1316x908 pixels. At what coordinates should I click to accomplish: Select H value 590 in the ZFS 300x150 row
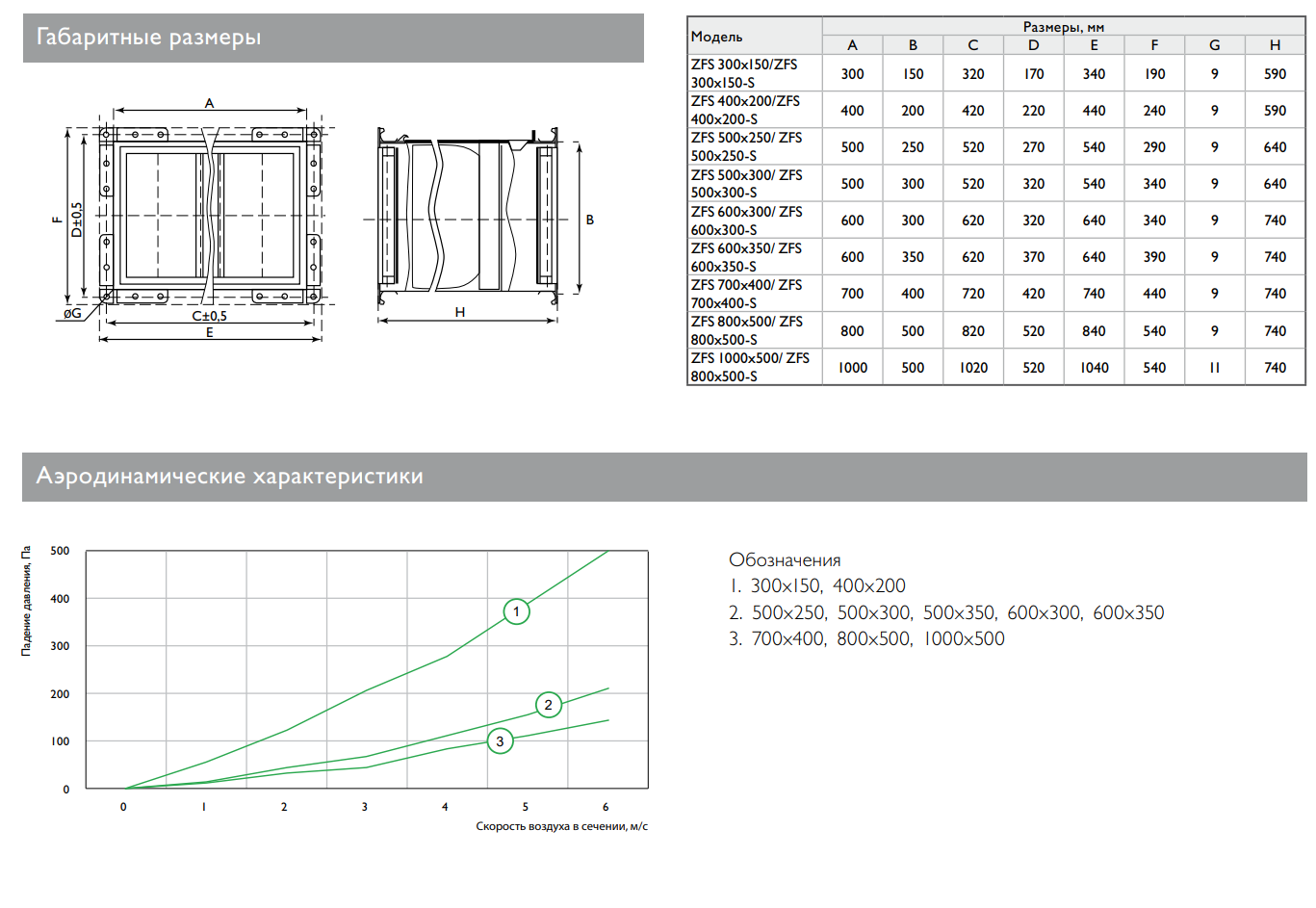tap(1276, 74)
